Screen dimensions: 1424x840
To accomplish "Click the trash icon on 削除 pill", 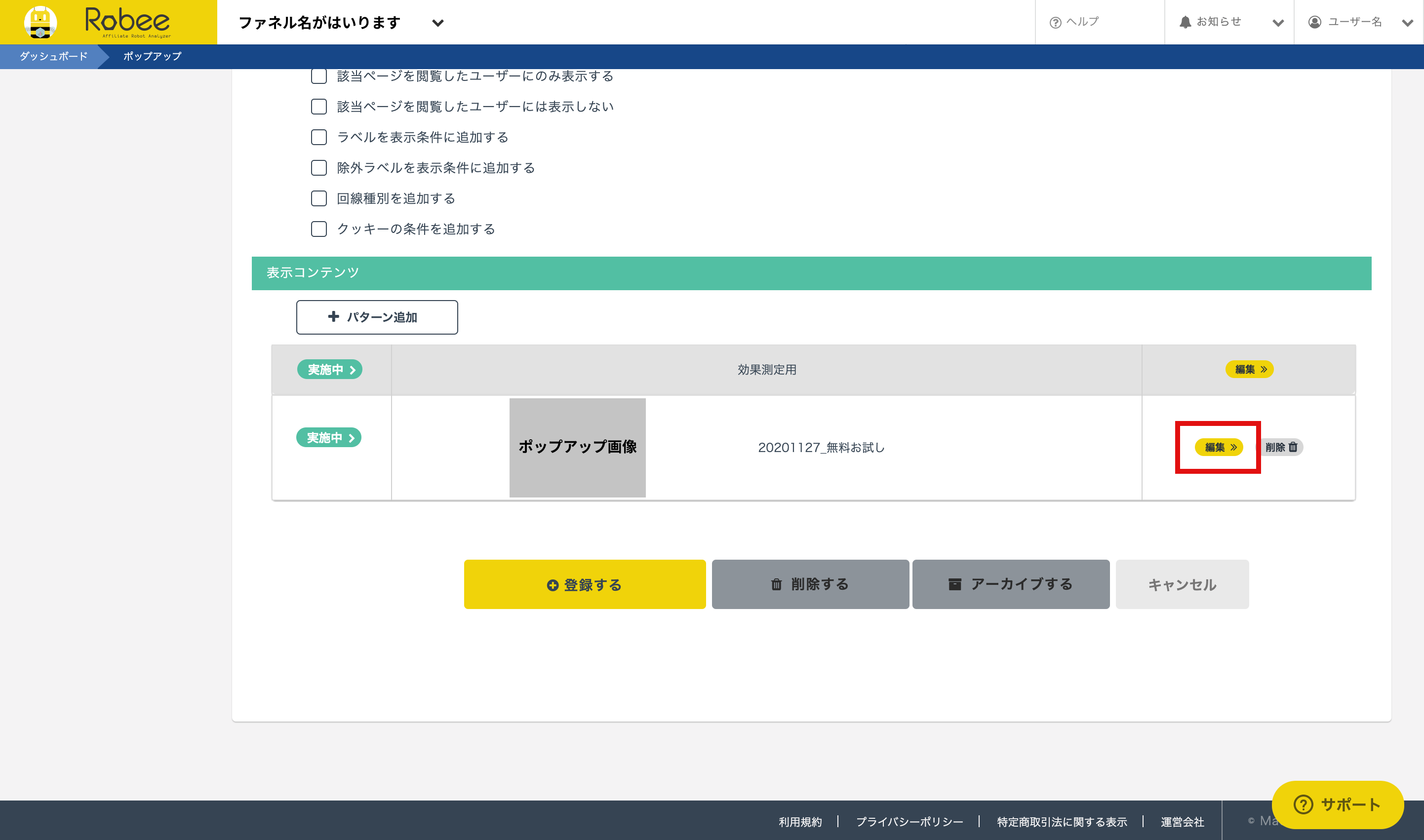I will (1293, 447).
